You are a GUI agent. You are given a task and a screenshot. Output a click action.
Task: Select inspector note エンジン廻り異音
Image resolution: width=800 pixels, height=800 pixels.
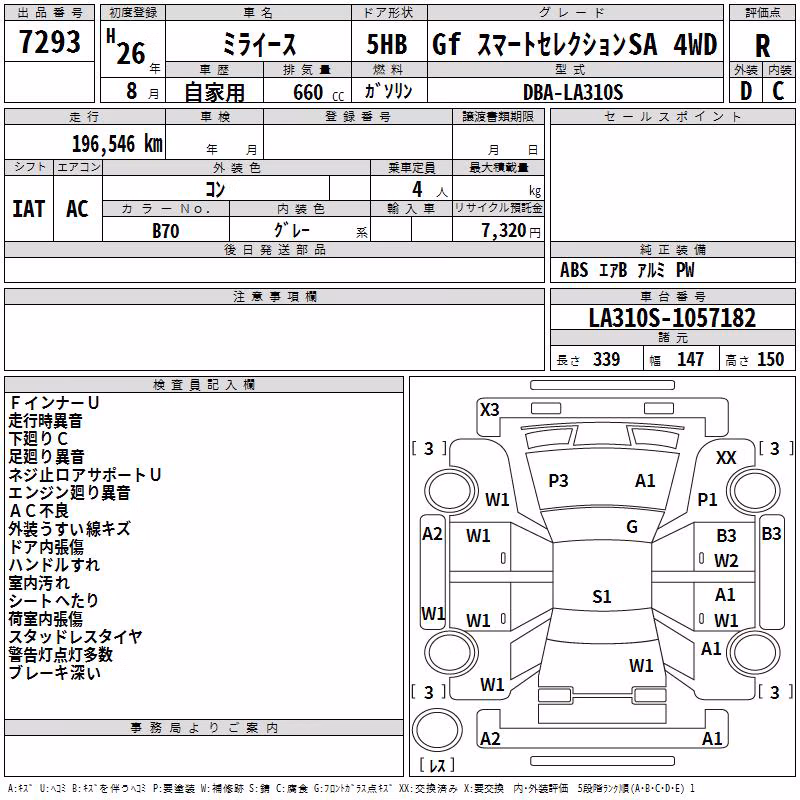click(69, 493)
